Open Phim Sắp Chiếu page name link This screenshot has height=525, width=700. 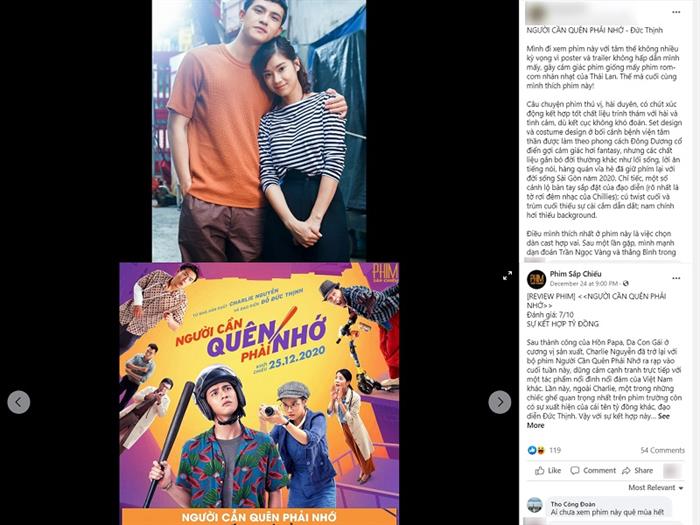(x=575, y=274)
